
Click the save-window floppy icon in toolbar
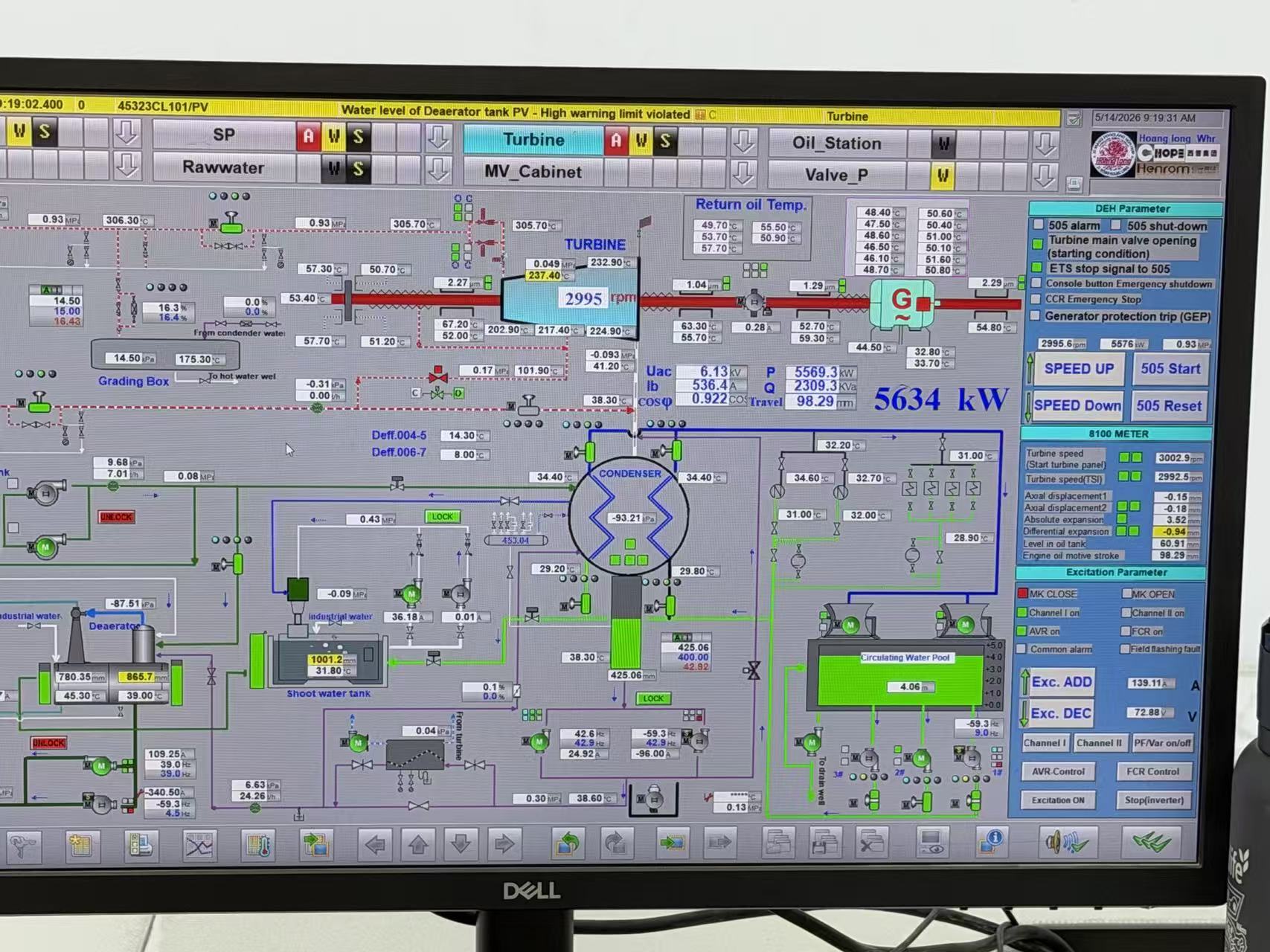(x=825, y=843)
